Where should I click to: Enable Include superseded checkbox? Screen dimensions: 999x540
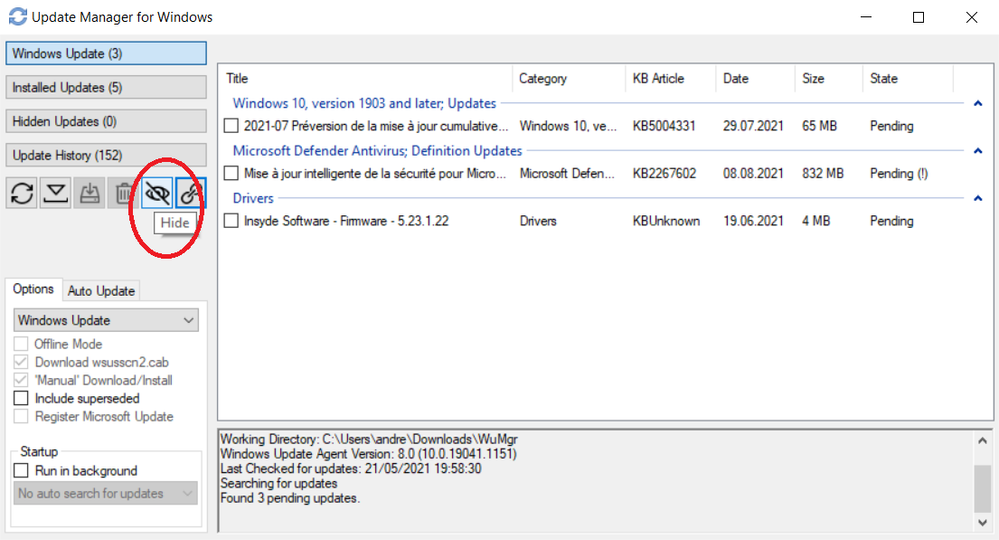click(x=21, y=399)
